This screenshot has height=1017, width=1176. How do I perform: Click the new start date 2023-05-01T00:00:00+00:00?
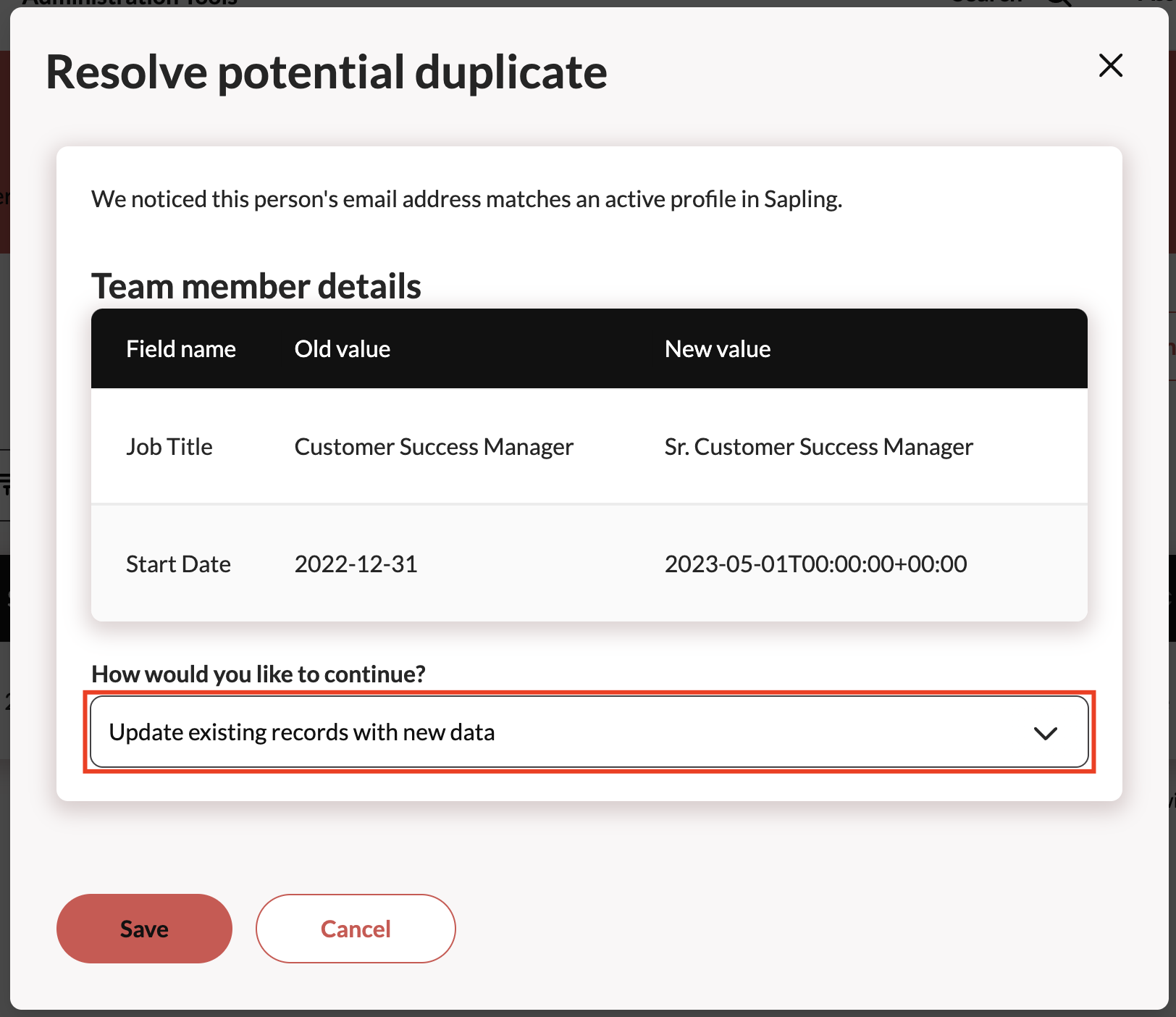[x=815, y=564]
